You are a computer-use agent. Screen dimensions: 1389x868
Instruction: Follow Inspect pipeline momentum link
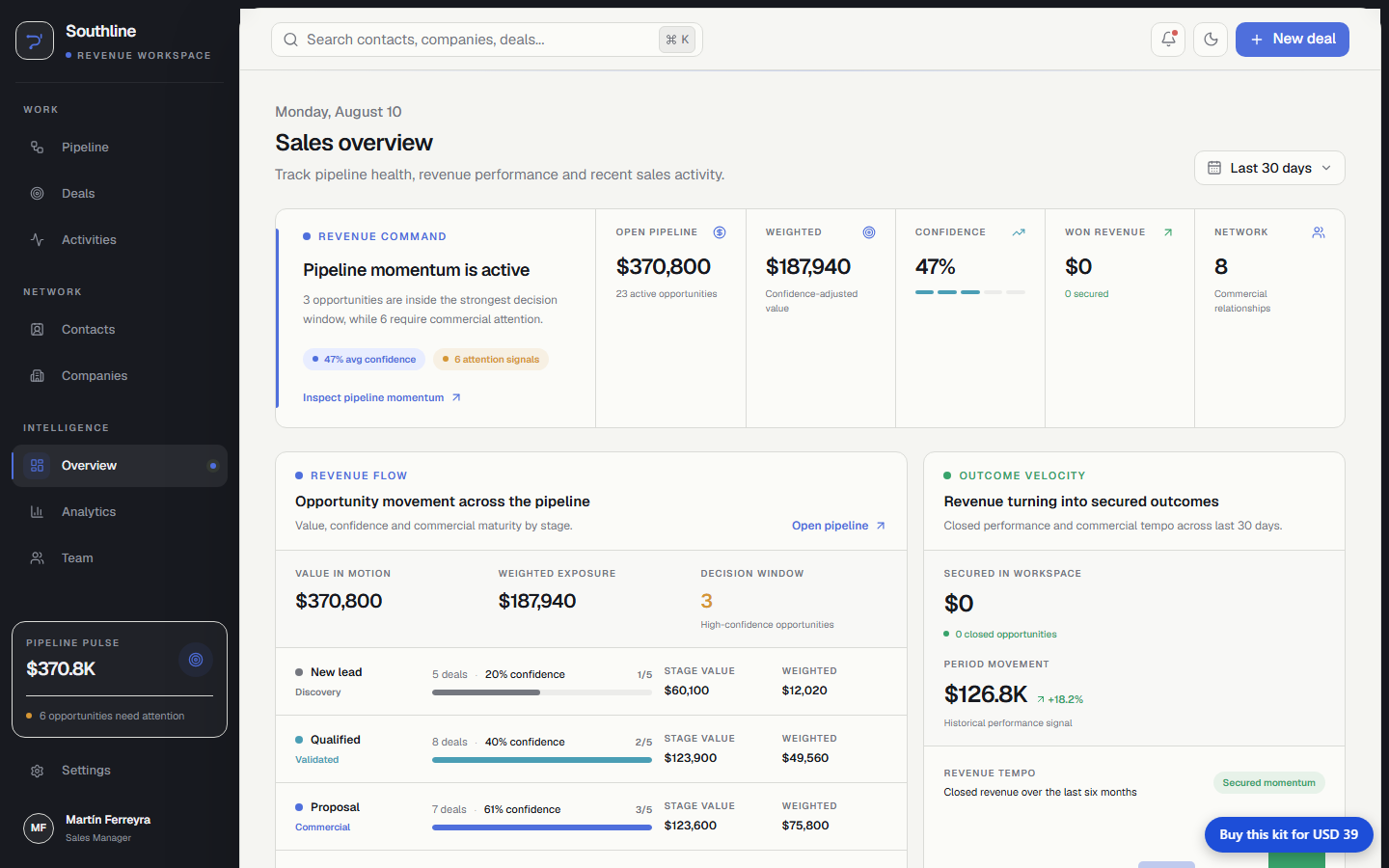382,397
